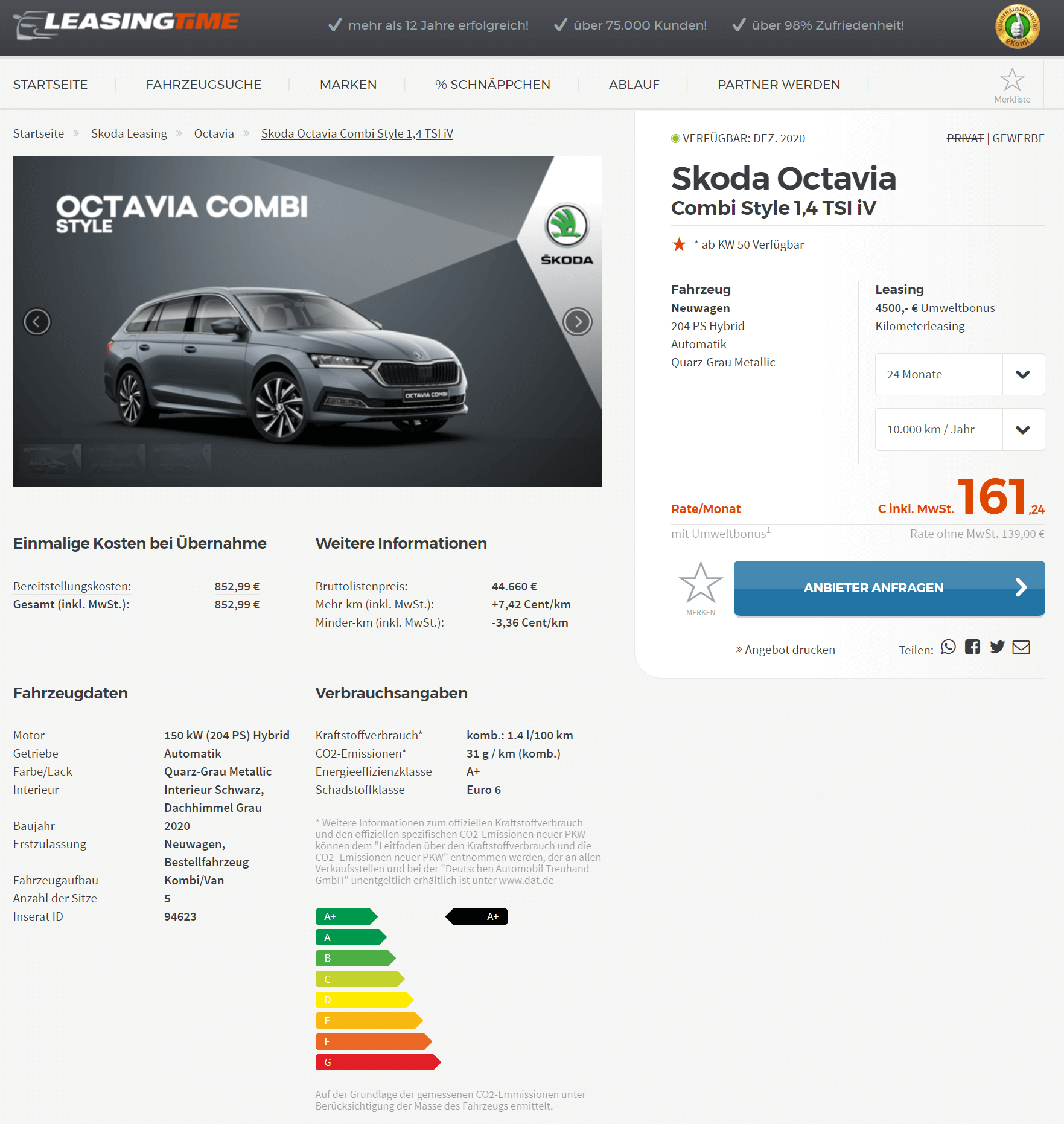This screenshot has height=1124, width=1064.
Task: Open PARTNER WERDEN menu item
Action: click(779, 85)
